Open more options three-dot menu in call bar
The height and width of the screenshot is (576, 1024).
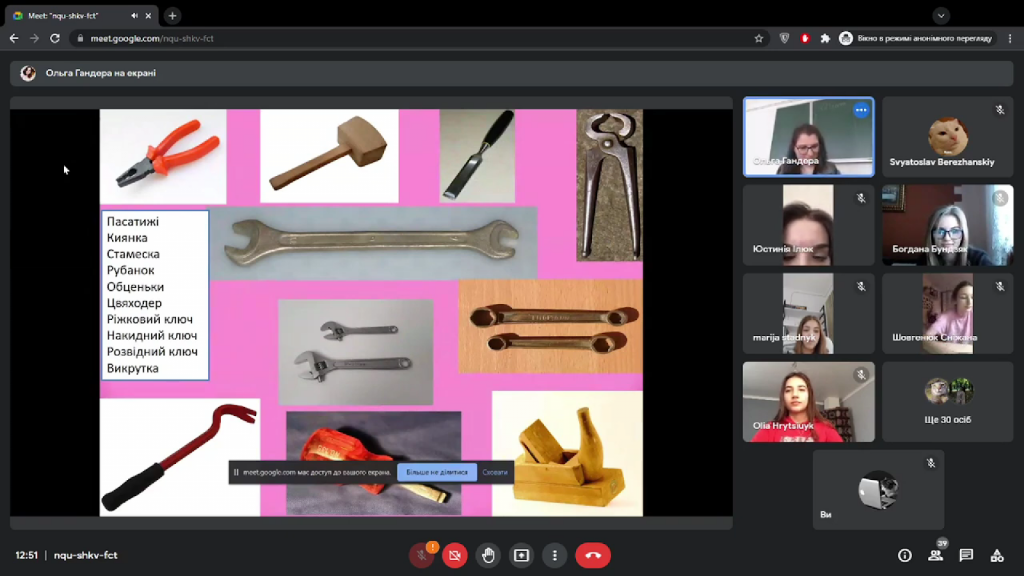(x=554, y=555)
